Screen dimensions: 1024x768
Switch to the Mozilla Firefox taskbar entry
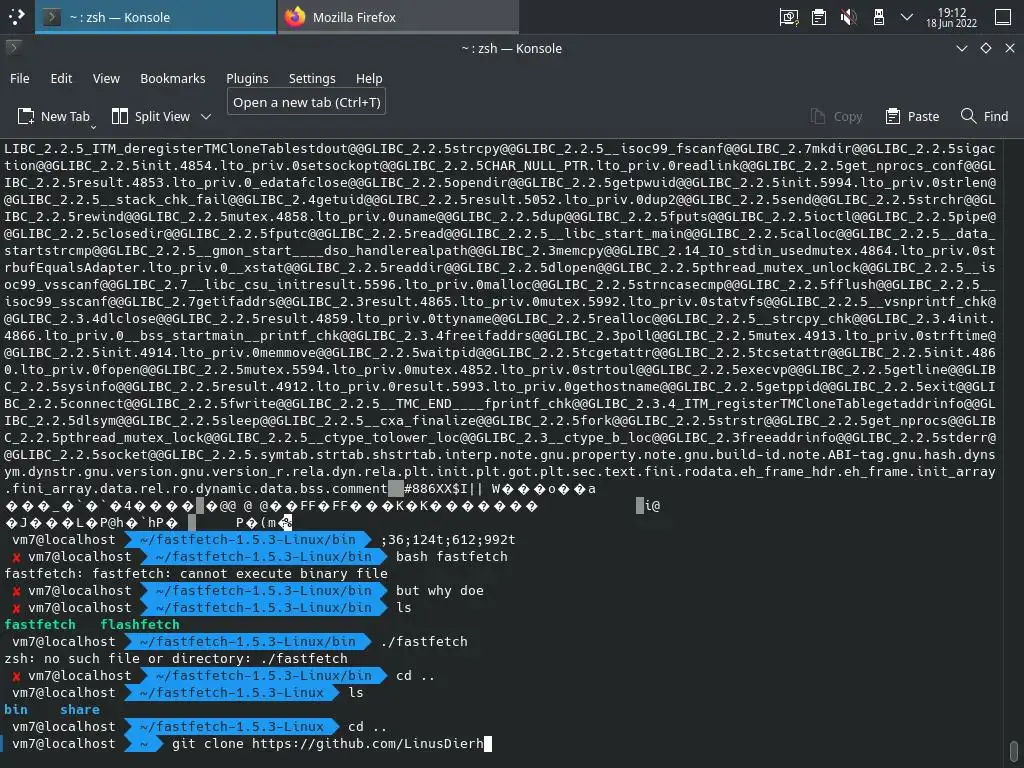(x=398, y=17)
